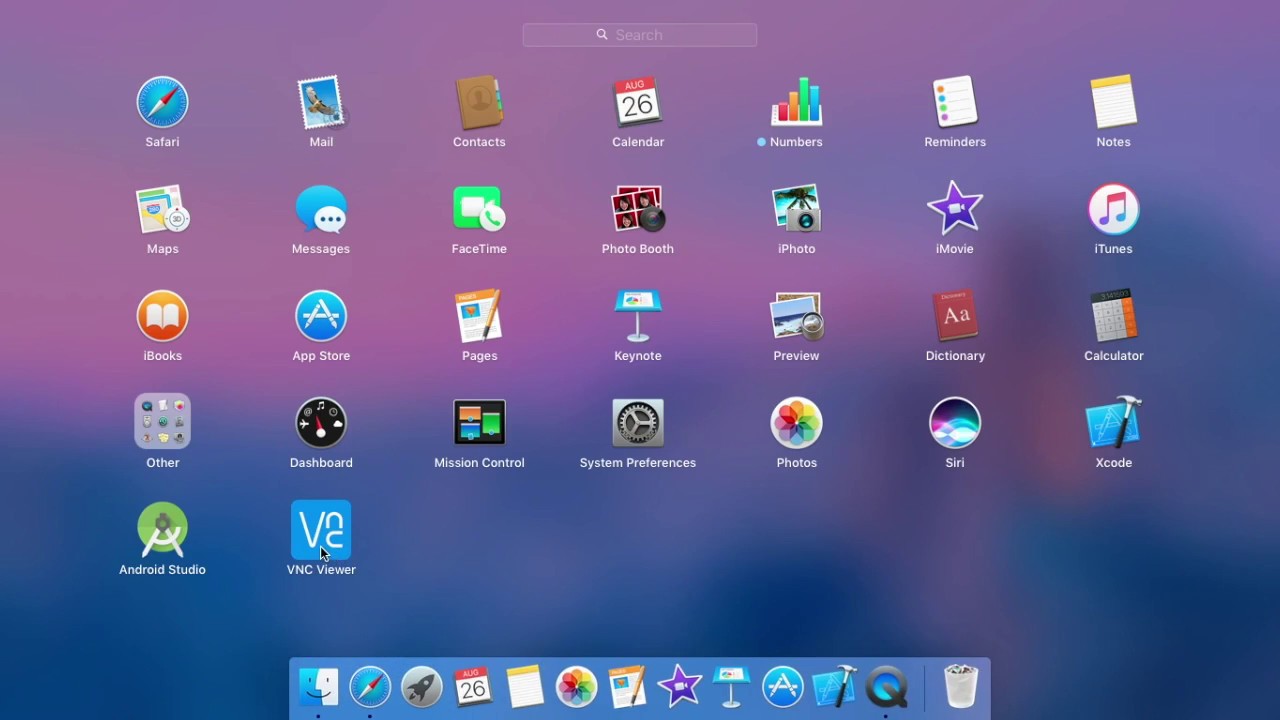This screenshot has width=1280, height=720.
Task: Open the Photo Booth app
Action: (638, 210)
